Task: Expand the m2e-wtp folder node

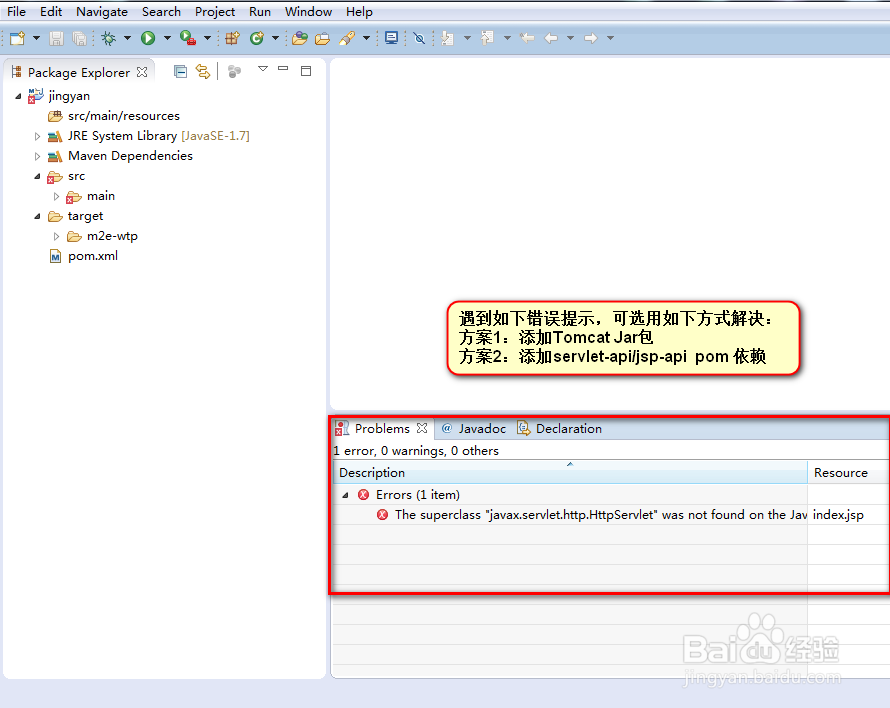Action: pos(56,236)
